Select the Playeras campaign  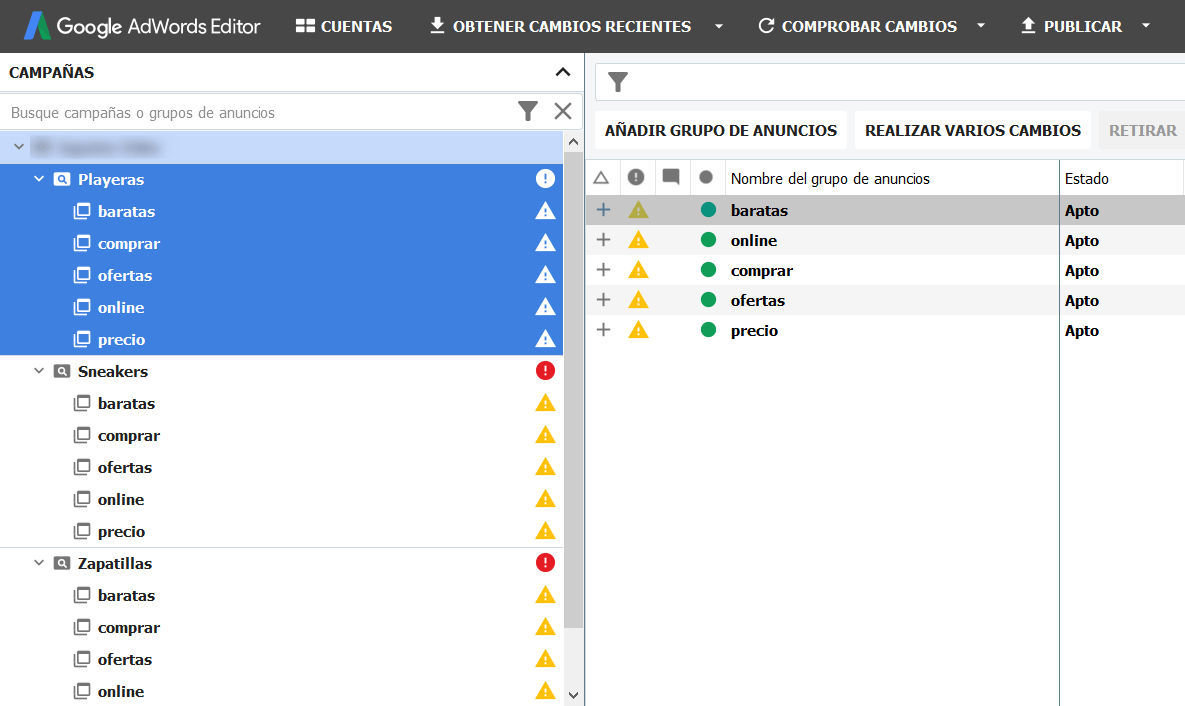111,180
